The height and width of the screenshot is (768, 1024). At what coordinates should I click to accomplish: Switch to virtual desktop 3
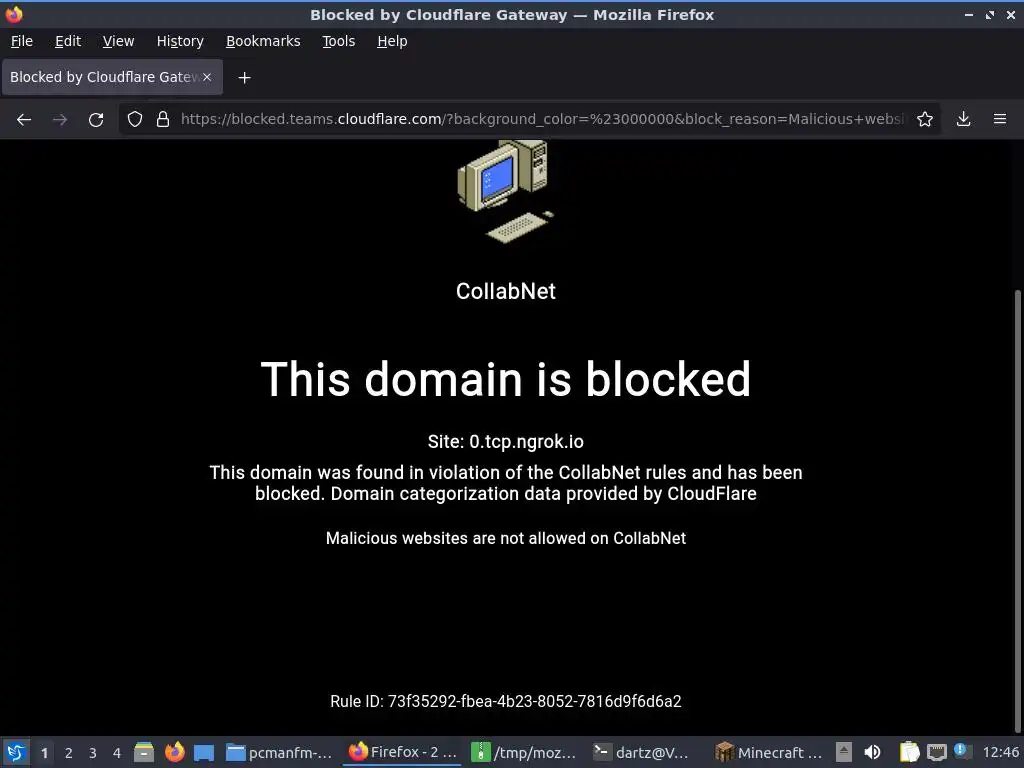[x=93, y=753]
